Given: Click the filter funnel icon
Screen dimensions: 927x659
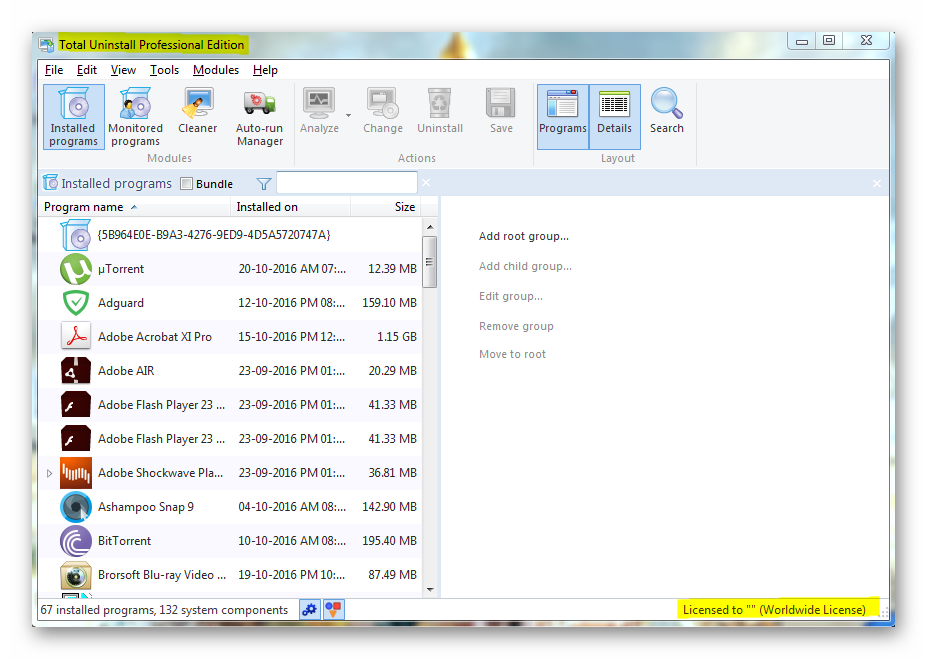Looking at the screenshot, I should tap(264, 184).
